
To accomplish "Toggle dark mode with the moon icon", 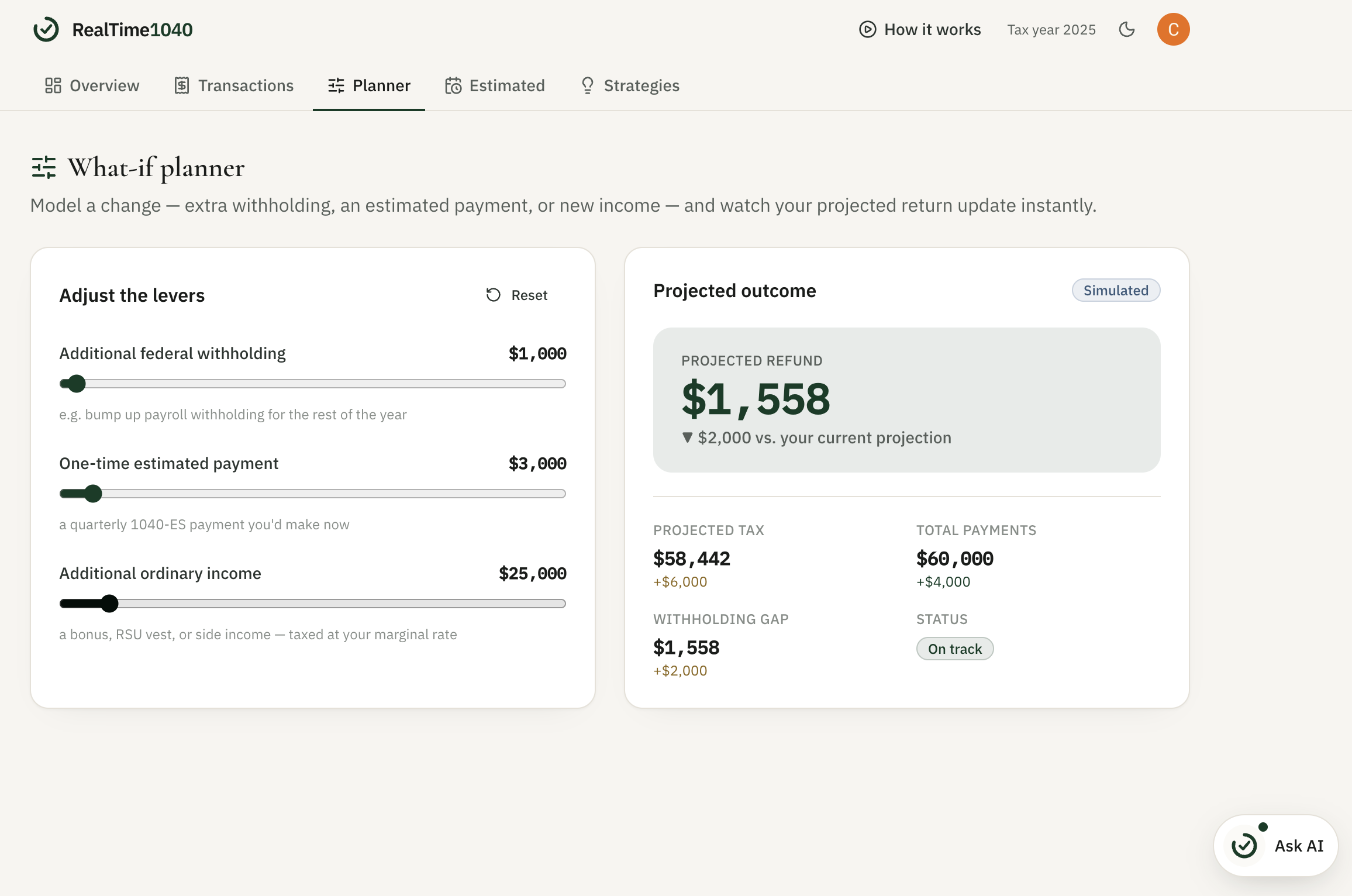I will point(1127,29).
